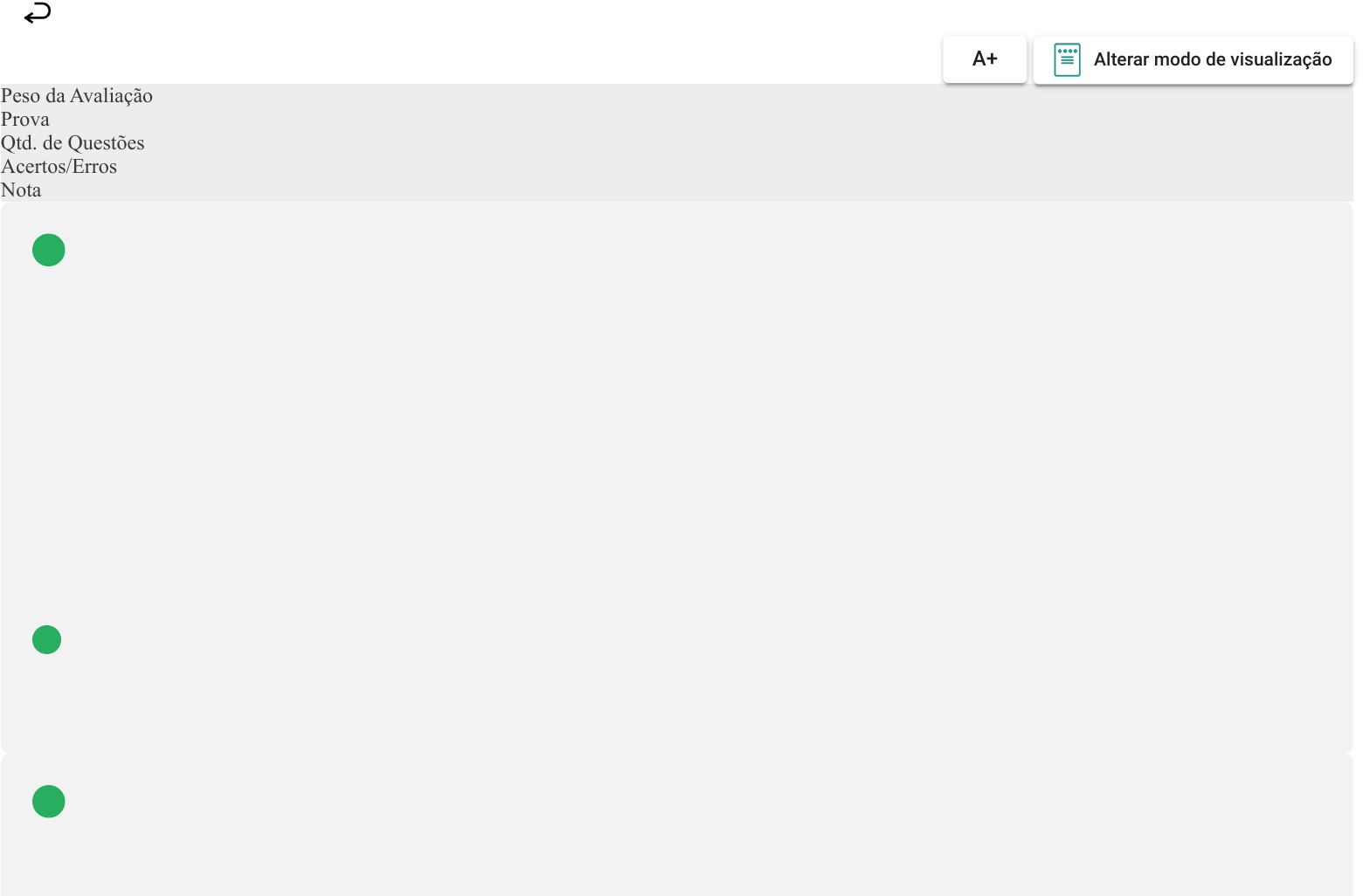Screen dimensions: 1363x896
Task: Click the back arrow icon
Action: pos(38,13)
